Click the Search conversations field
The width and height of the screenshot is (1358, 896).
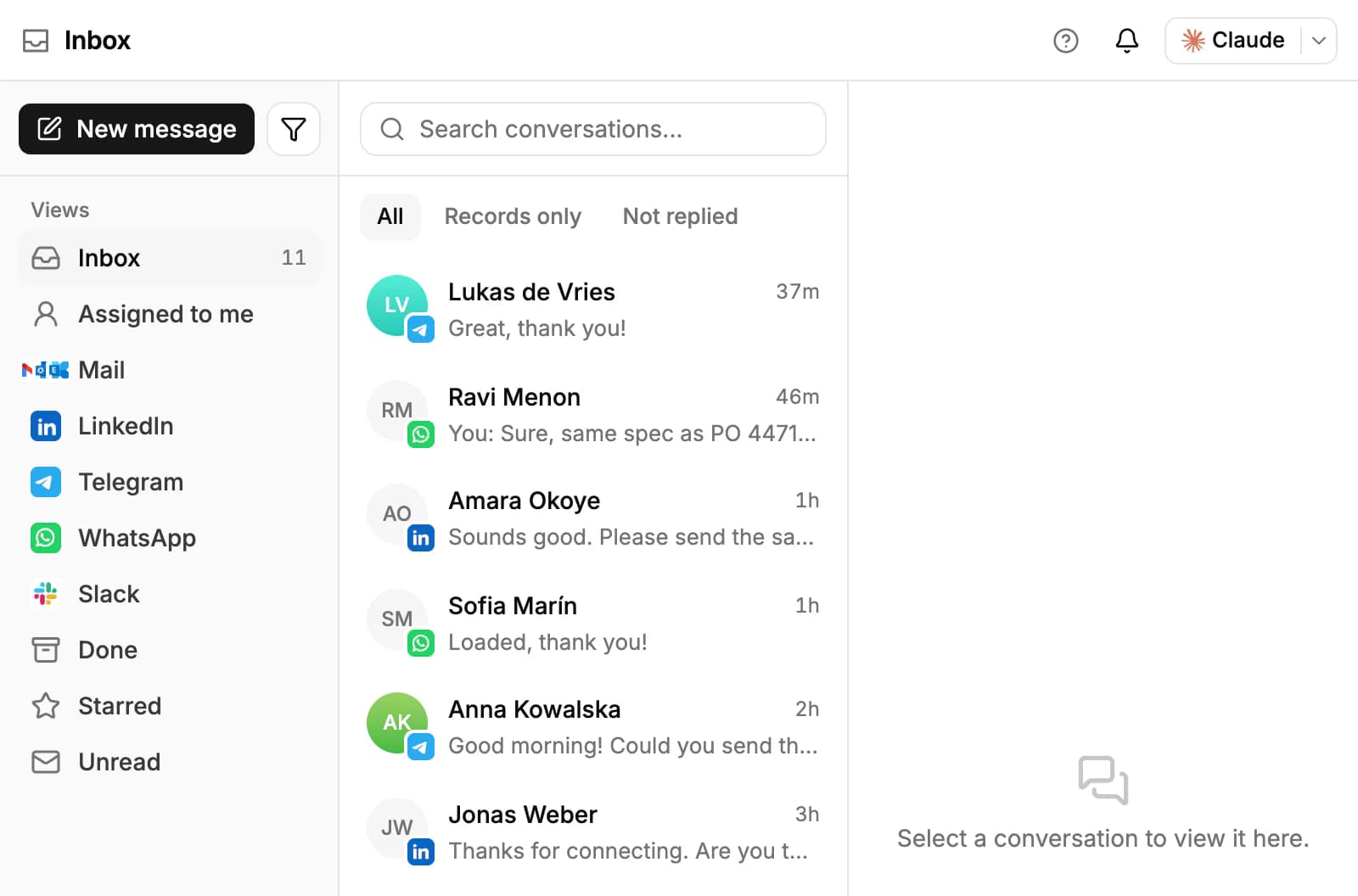point(593,129)
